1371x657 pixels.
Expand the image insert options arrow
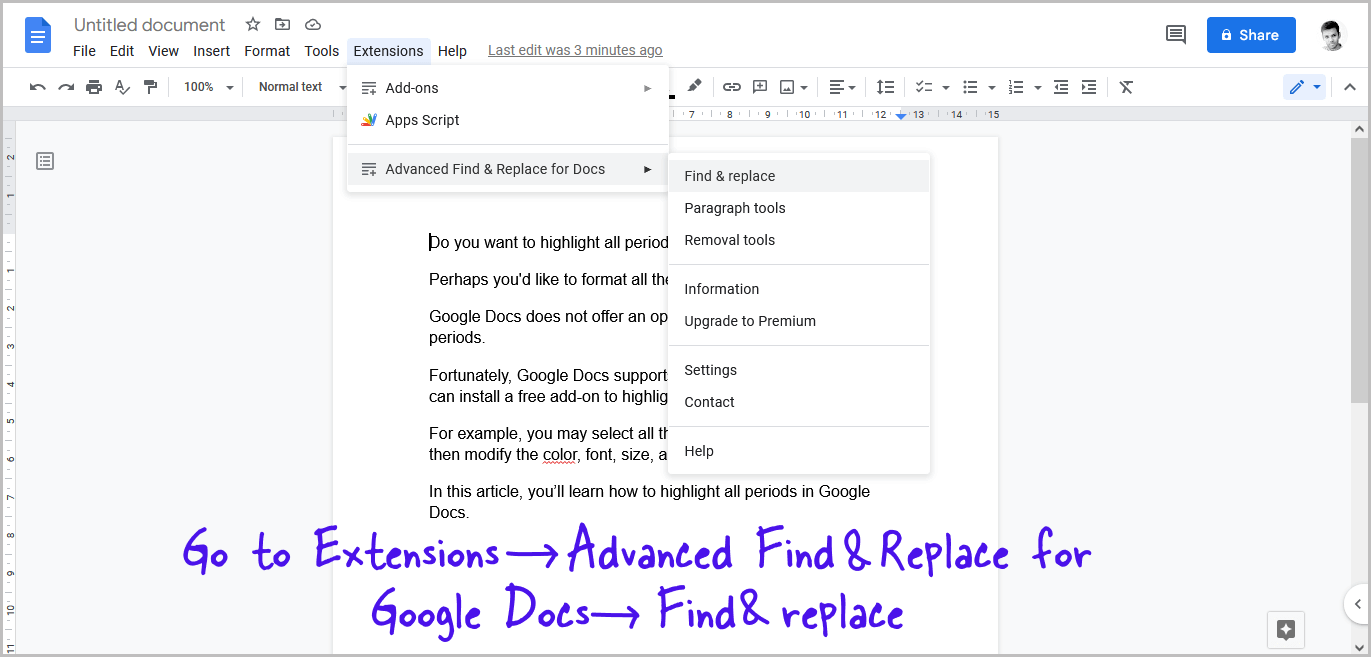coord(803,87)
